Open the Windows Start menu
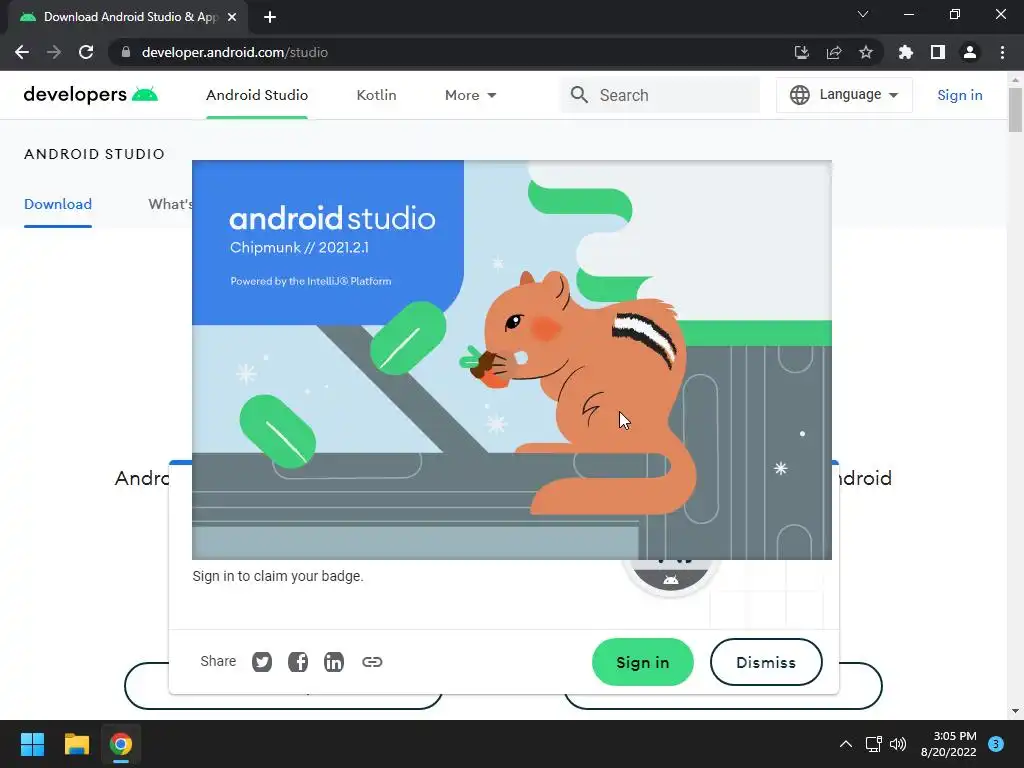 (x=32, y=744)
